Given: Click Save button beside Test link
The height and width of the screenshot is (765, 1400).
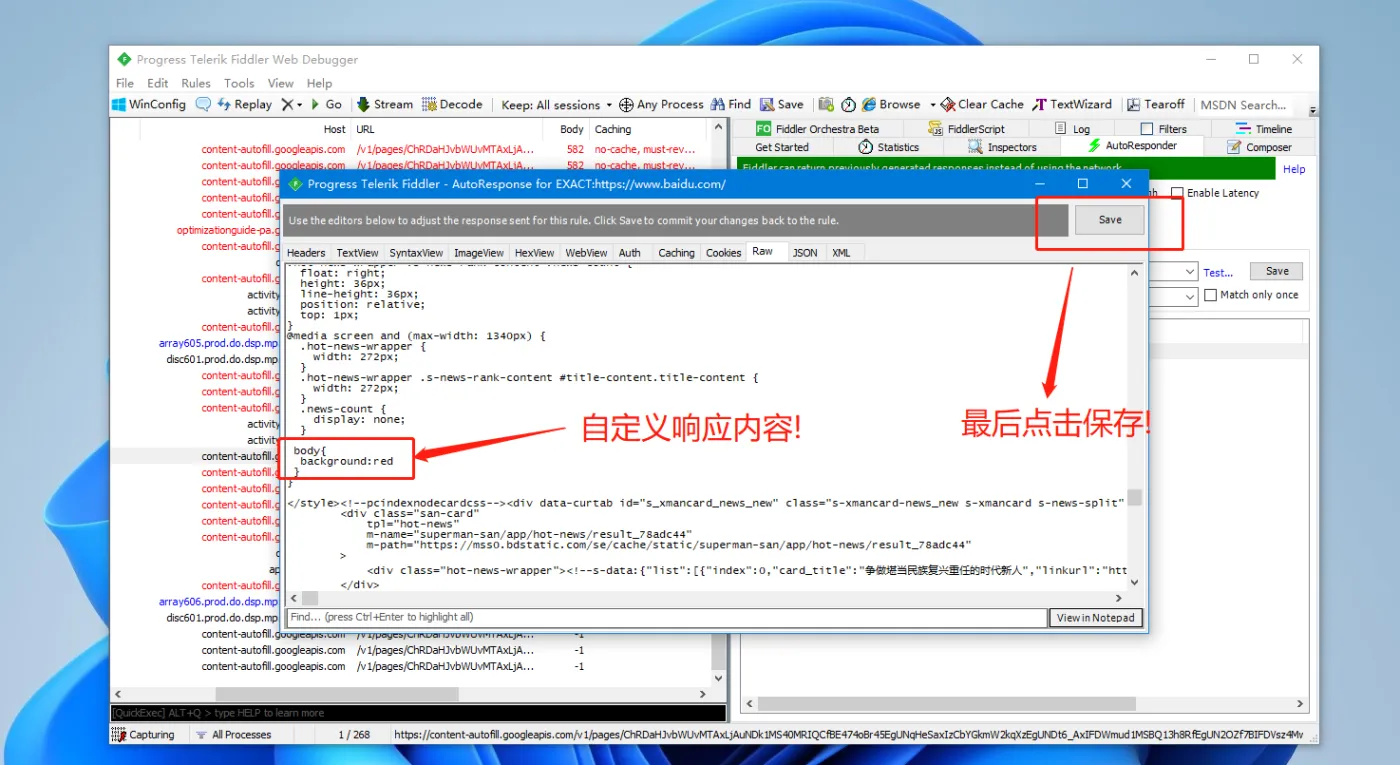Looking at the screenshot, I should [x=1277, y=271].
